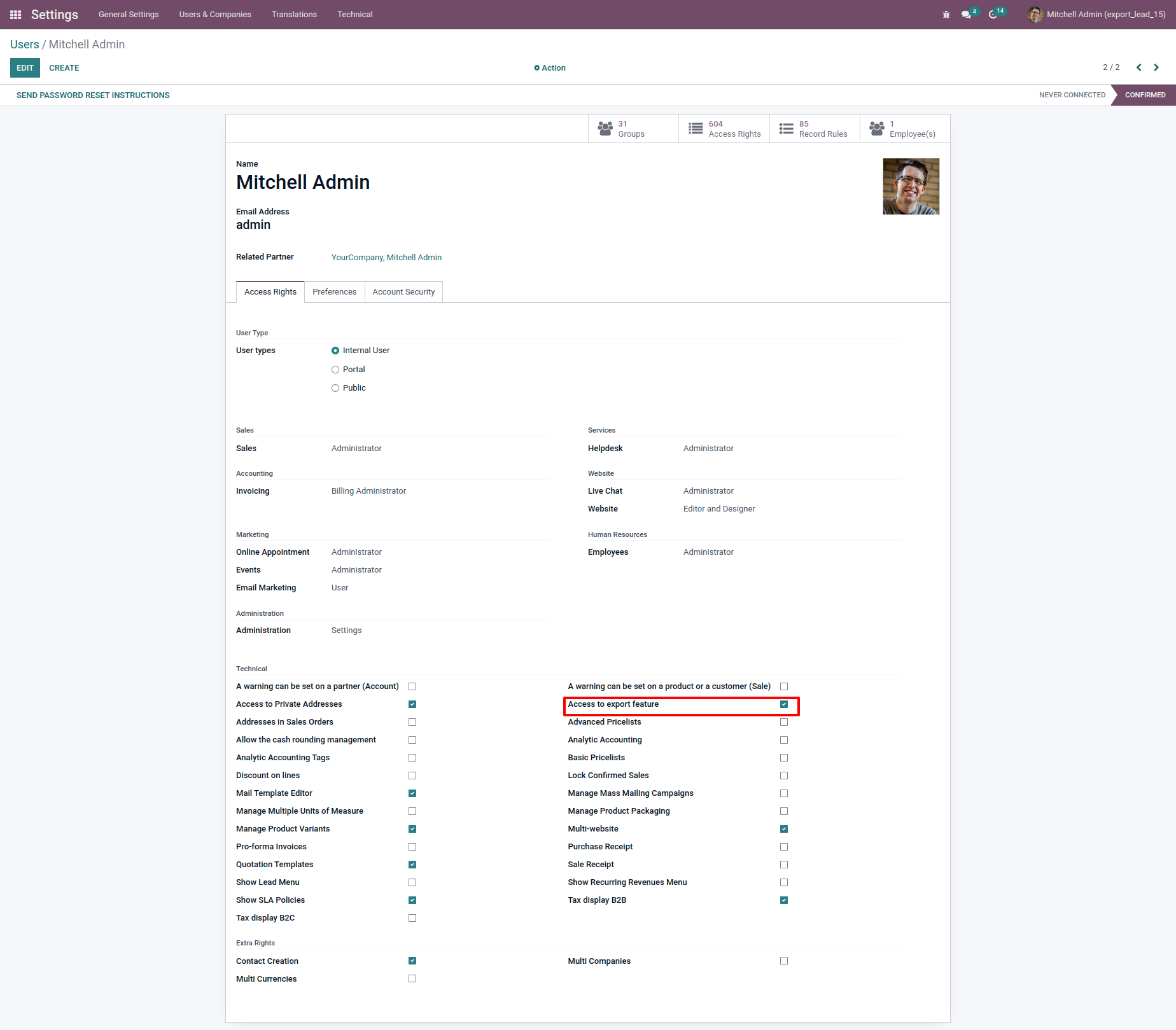Click the CREATE button
This screenshot has width=1176, height=1030.
[x=64, y=67]
